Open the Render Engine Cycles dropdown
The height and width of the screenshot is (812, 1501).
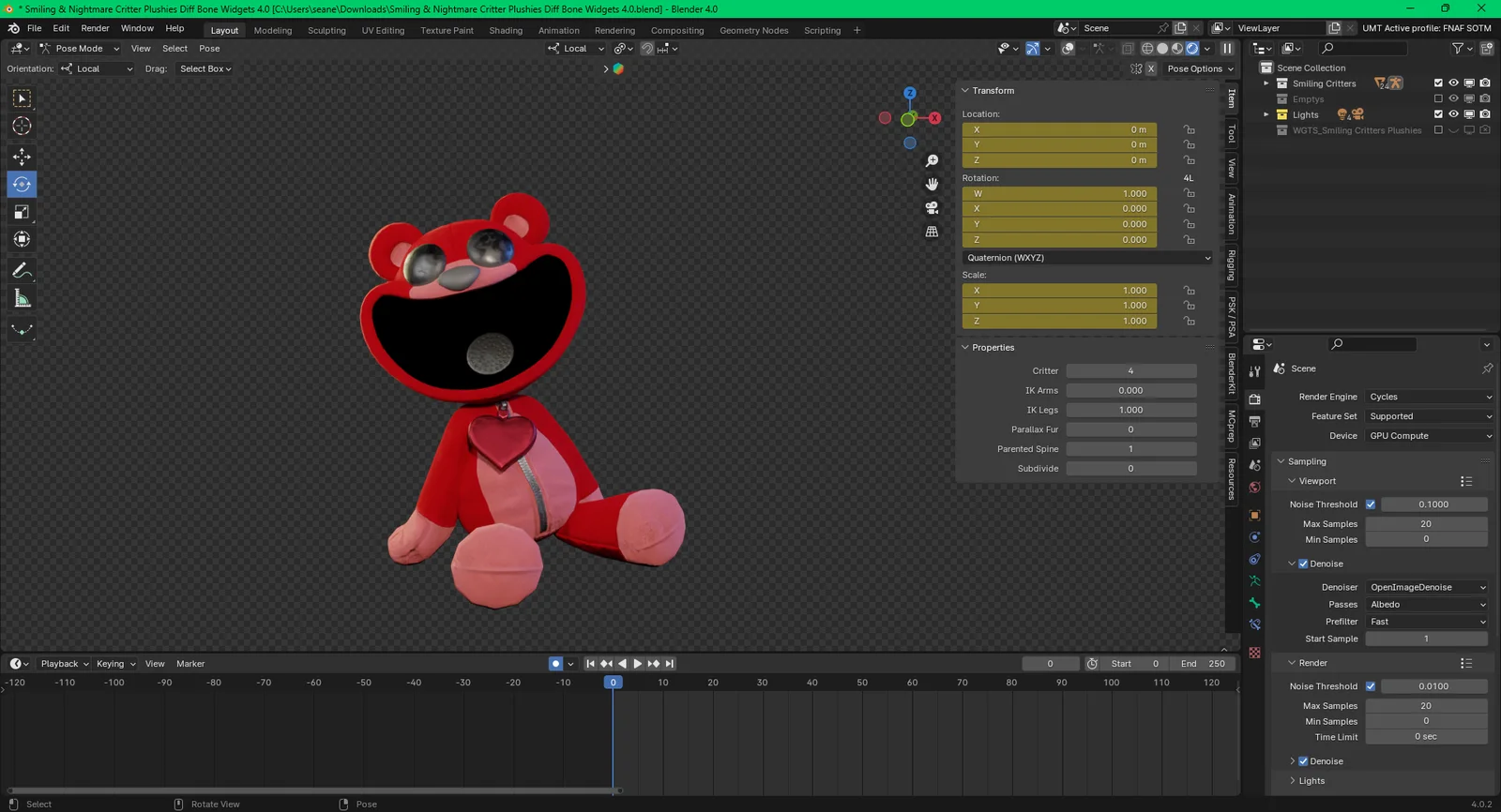[1429, 397]
